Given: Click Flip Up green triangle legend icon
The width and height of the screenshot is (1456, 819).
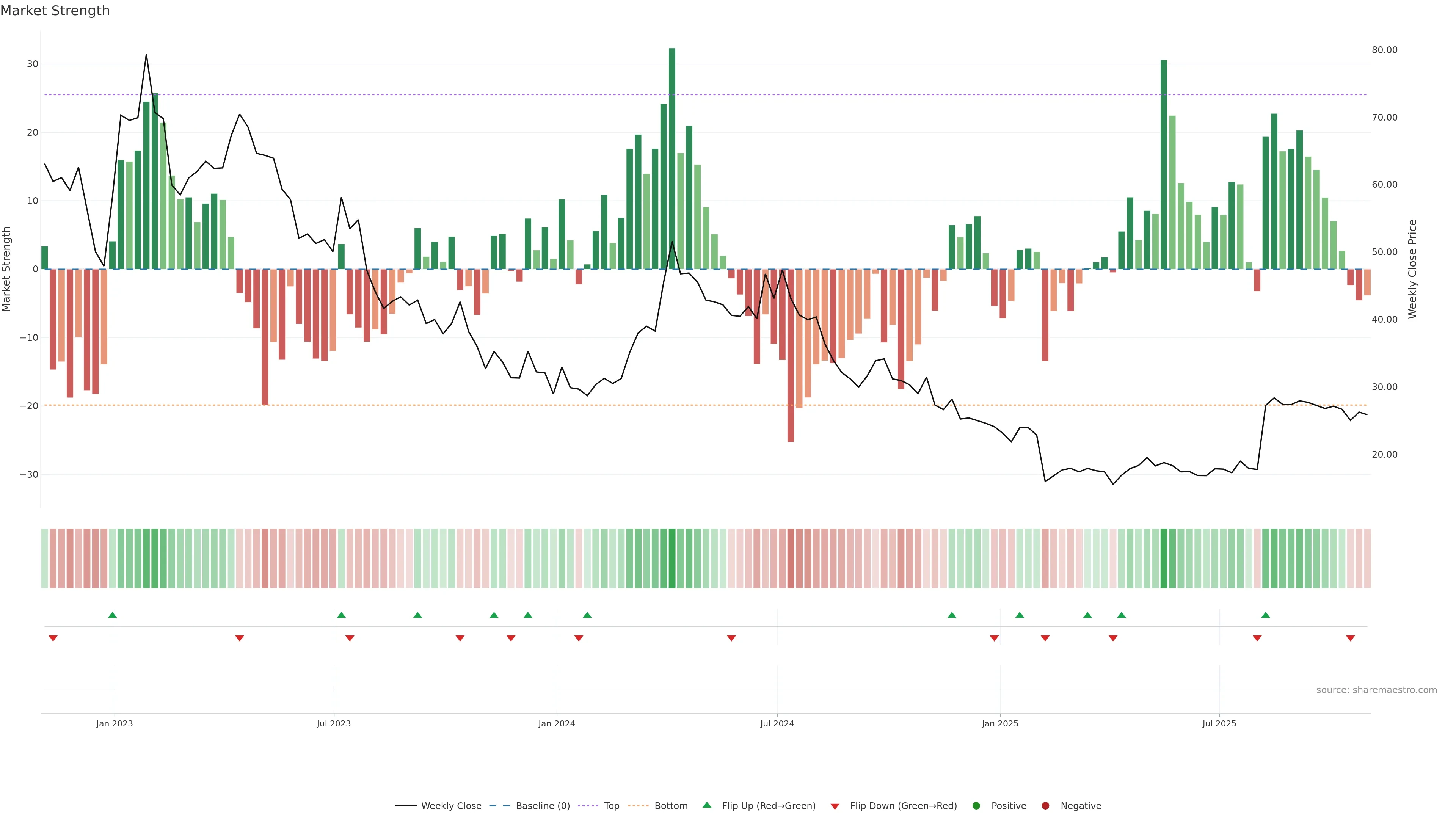Looking at the screenshot, I should [x=706, y=805].
